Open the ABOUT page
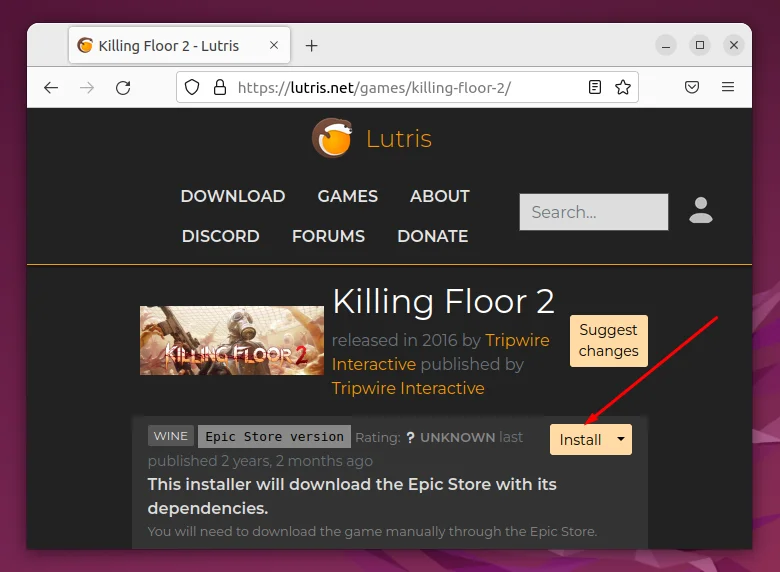The width and height of the screenshot is (780, 572). coord(440,196)
